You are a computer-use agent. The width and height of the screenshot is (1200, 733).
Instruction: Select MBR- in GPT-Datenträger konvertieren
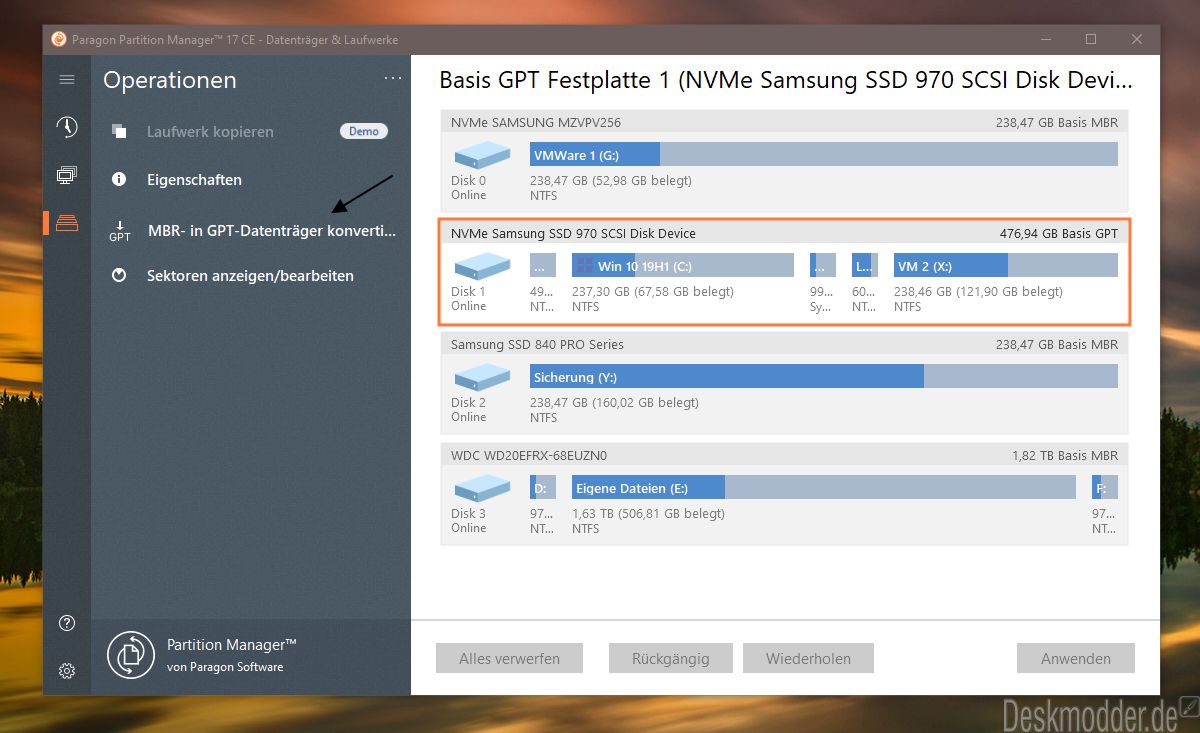(x=272, y=231)
